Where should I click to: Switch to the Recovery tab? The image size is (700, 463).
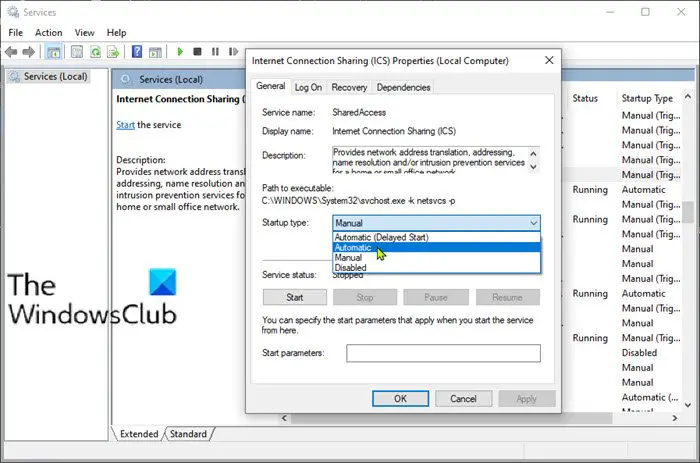pyautogui.click(x=349, y=88)
